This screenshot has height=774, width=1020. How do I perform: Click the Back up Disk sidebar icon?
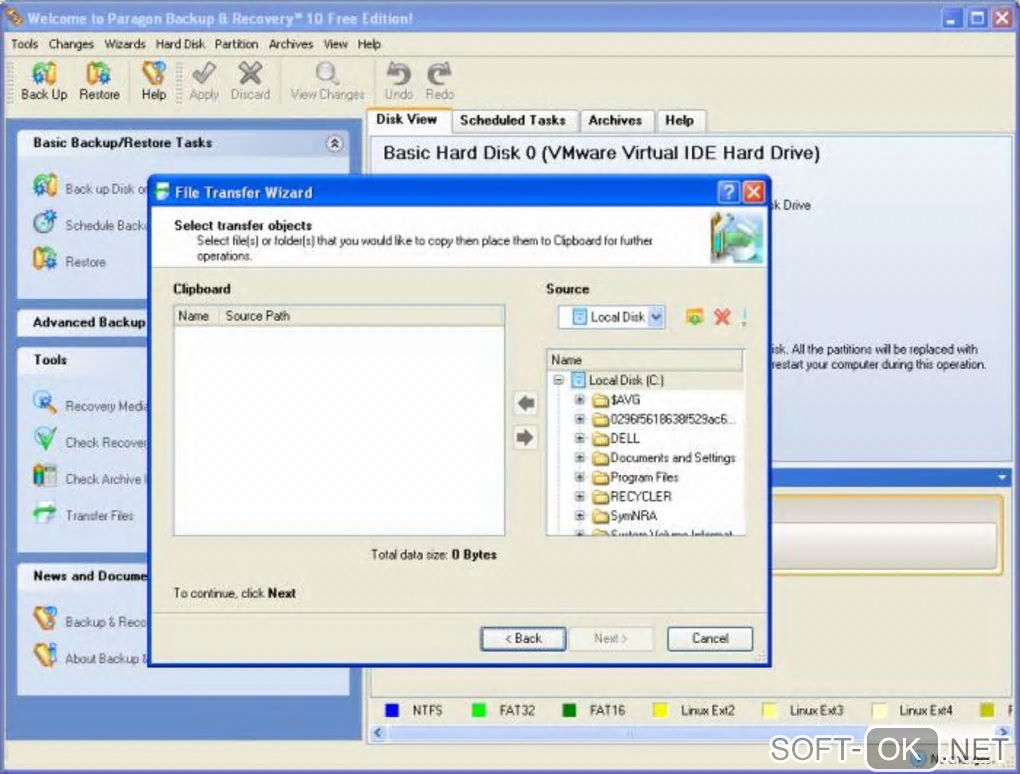(45, 186)
